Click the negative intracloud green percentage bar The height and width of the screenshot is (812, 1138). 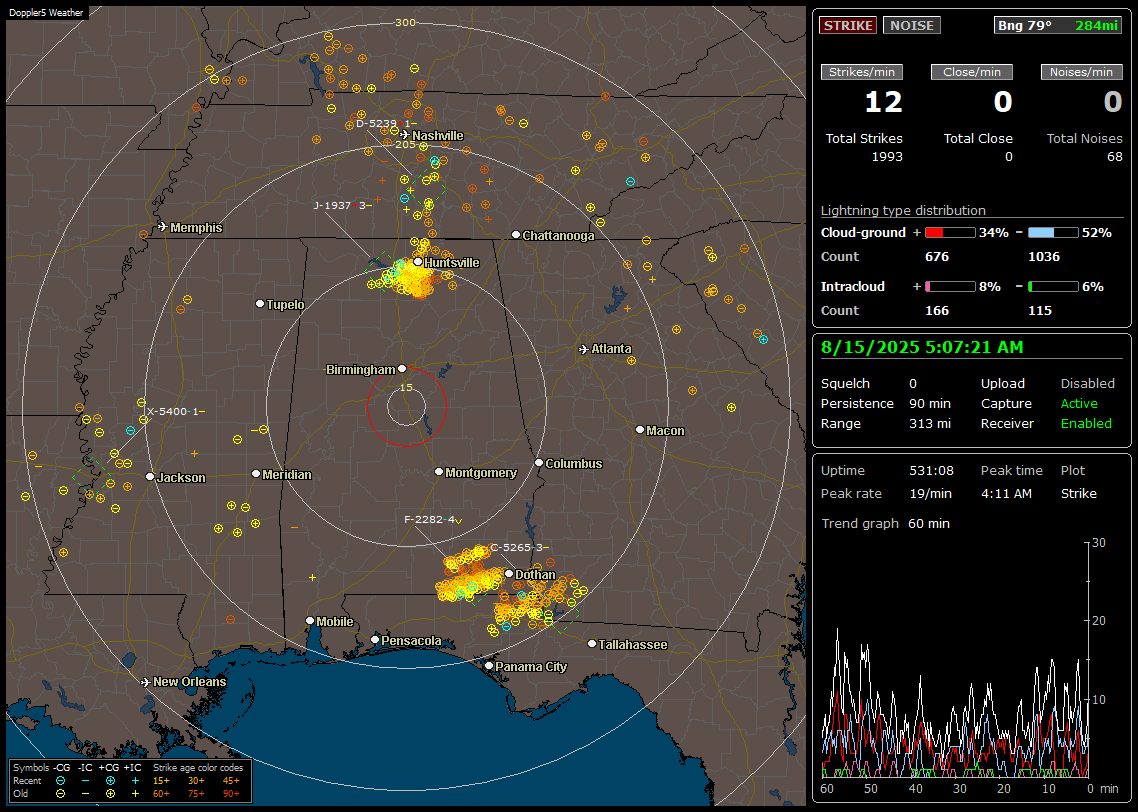(x=1053, y=287)
